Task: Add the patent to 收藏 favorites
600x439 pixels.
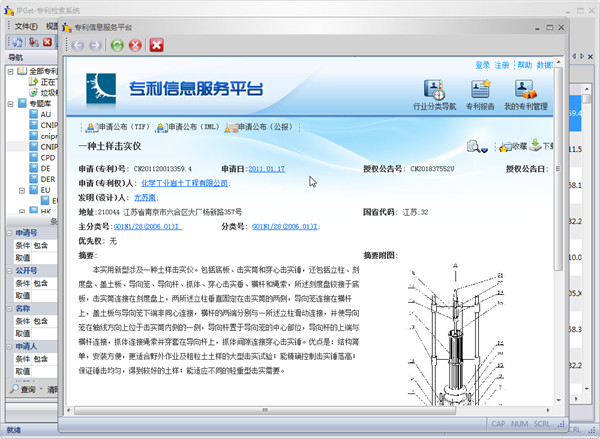Action: tap(513, 146)
